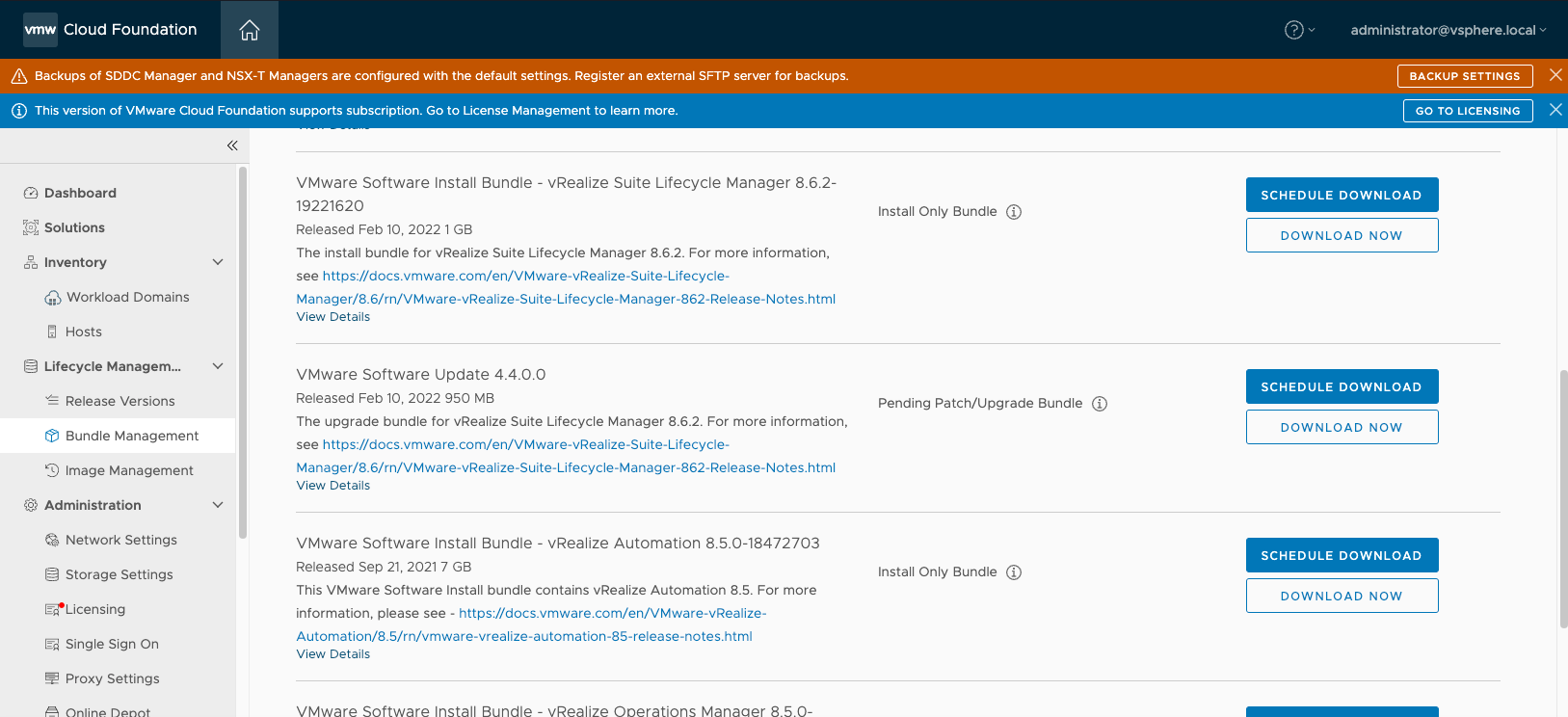This screenshot has height=717, width=1568.
Task: Open Storage Settings page
Action: tap(118, 574)
